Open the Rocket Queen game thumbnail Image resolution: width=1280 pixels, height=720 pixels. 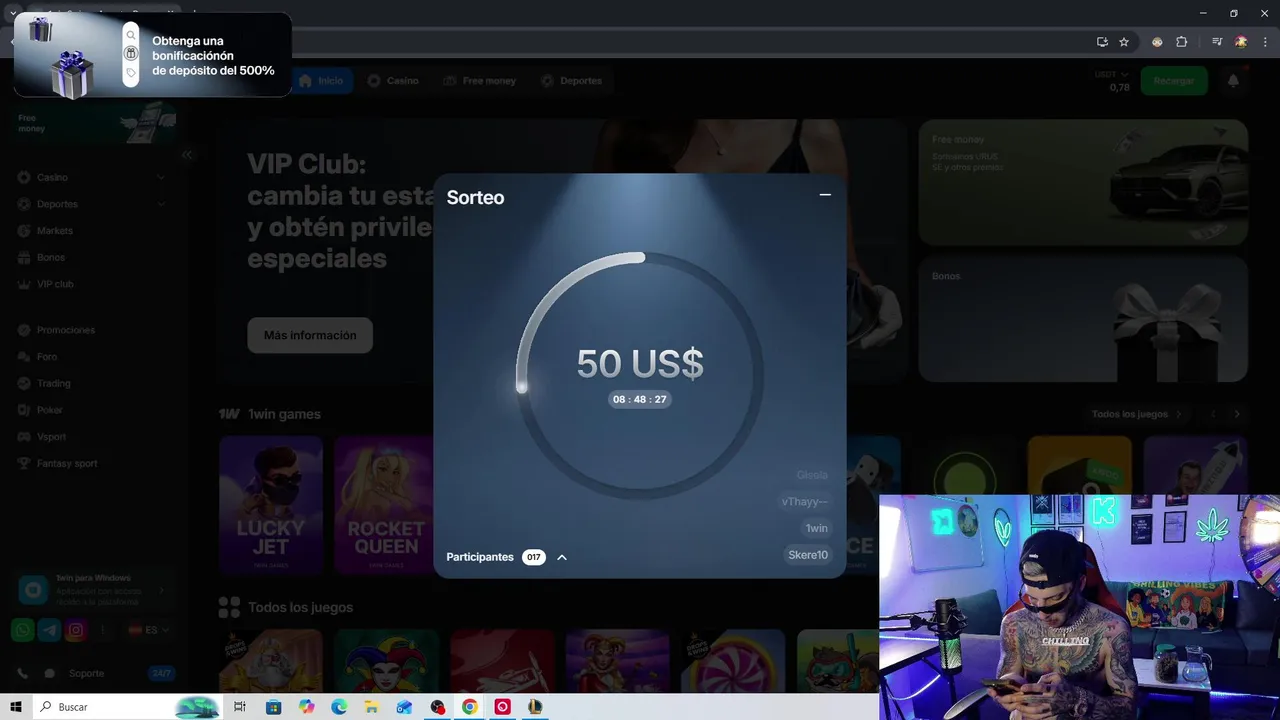pyautogui.click(x=384, y=504)
